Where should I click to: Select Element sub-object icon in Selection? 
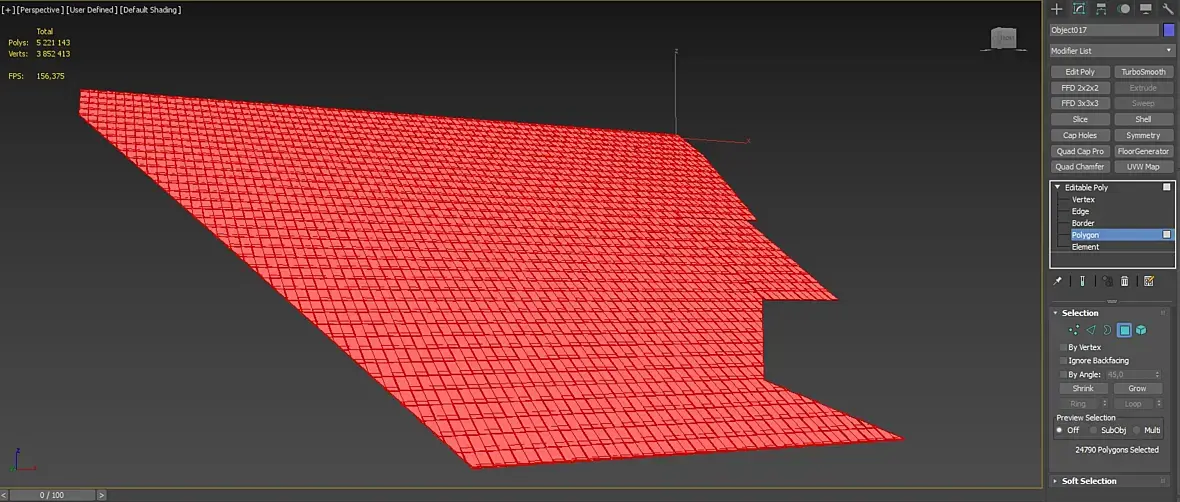click(x=1142, y=330)
